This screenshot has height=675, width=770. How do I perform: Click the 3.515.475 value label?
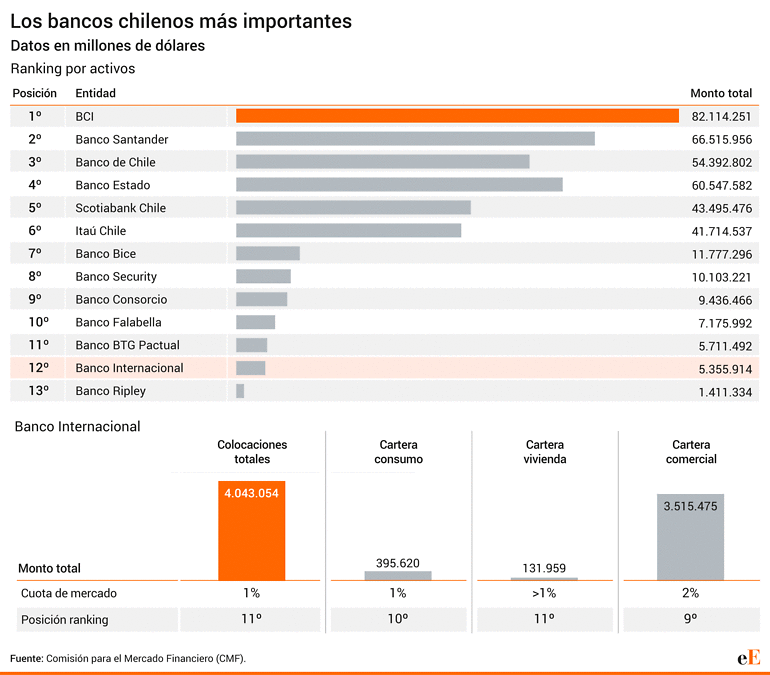[690, 506]
